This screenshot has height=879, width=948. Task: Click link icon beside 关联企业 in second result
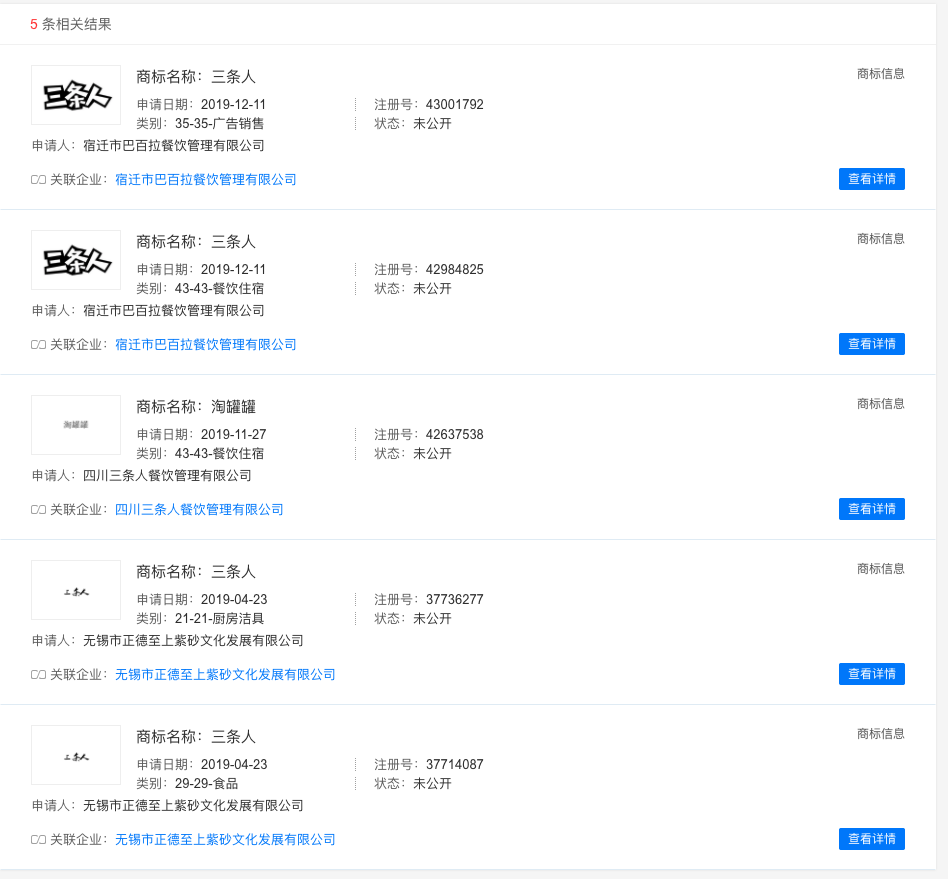39,345
